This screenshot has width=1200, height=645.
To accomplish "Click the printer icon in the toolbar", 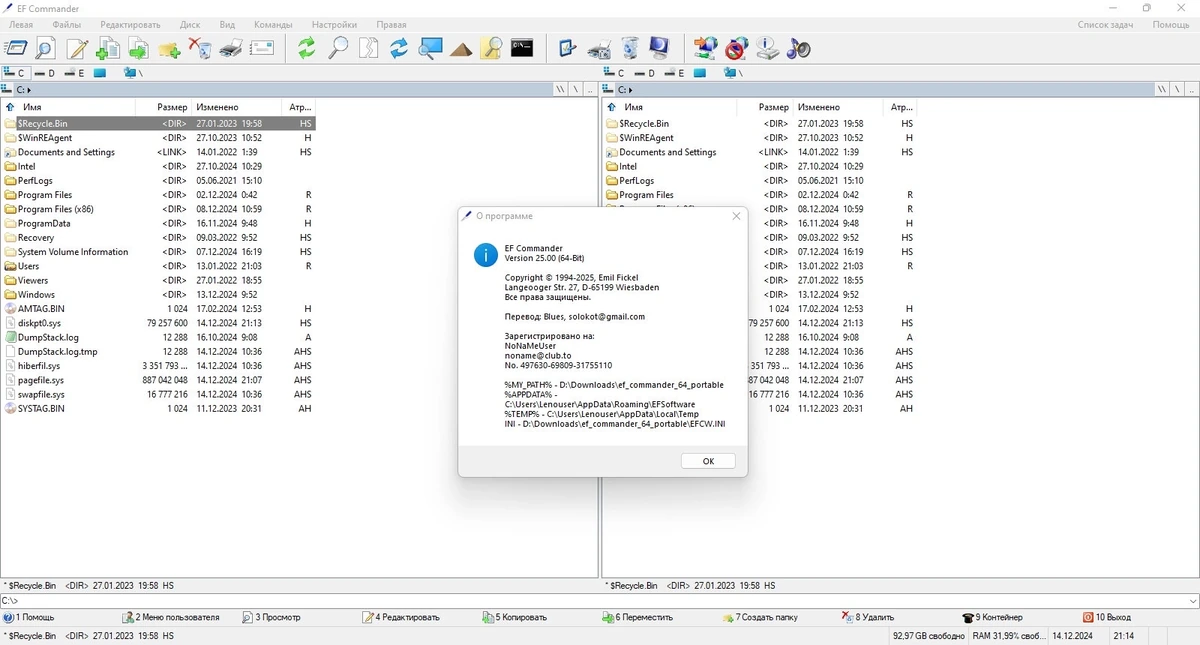I will (231, 48).
